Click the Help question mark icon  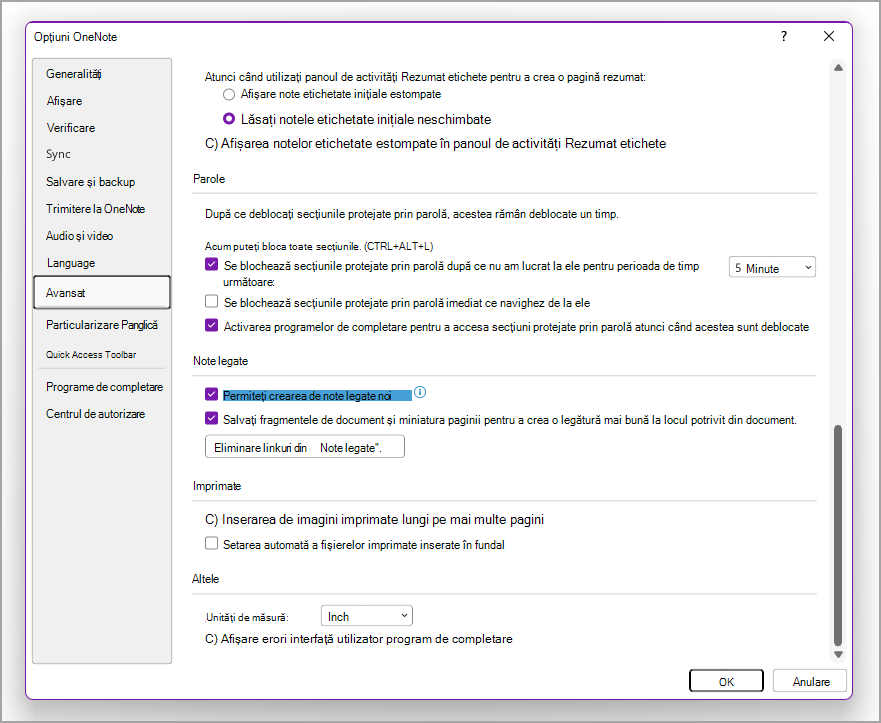(784, 37)
